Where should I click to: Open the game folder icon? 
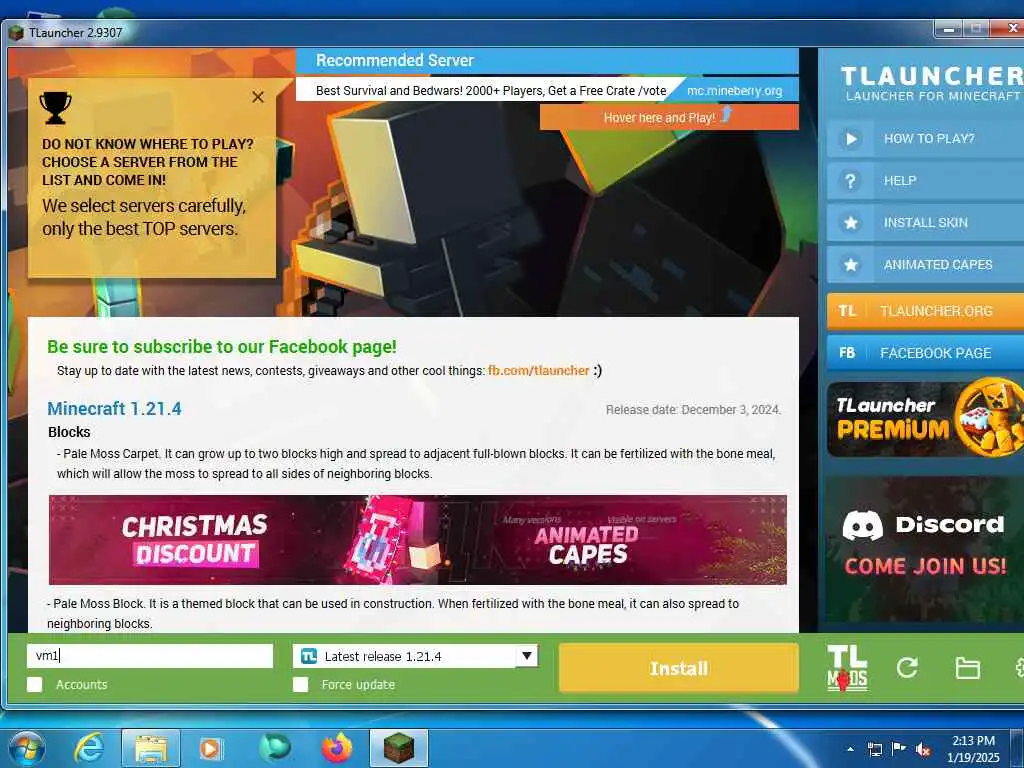pyautogui.click(x=967, y=668)
